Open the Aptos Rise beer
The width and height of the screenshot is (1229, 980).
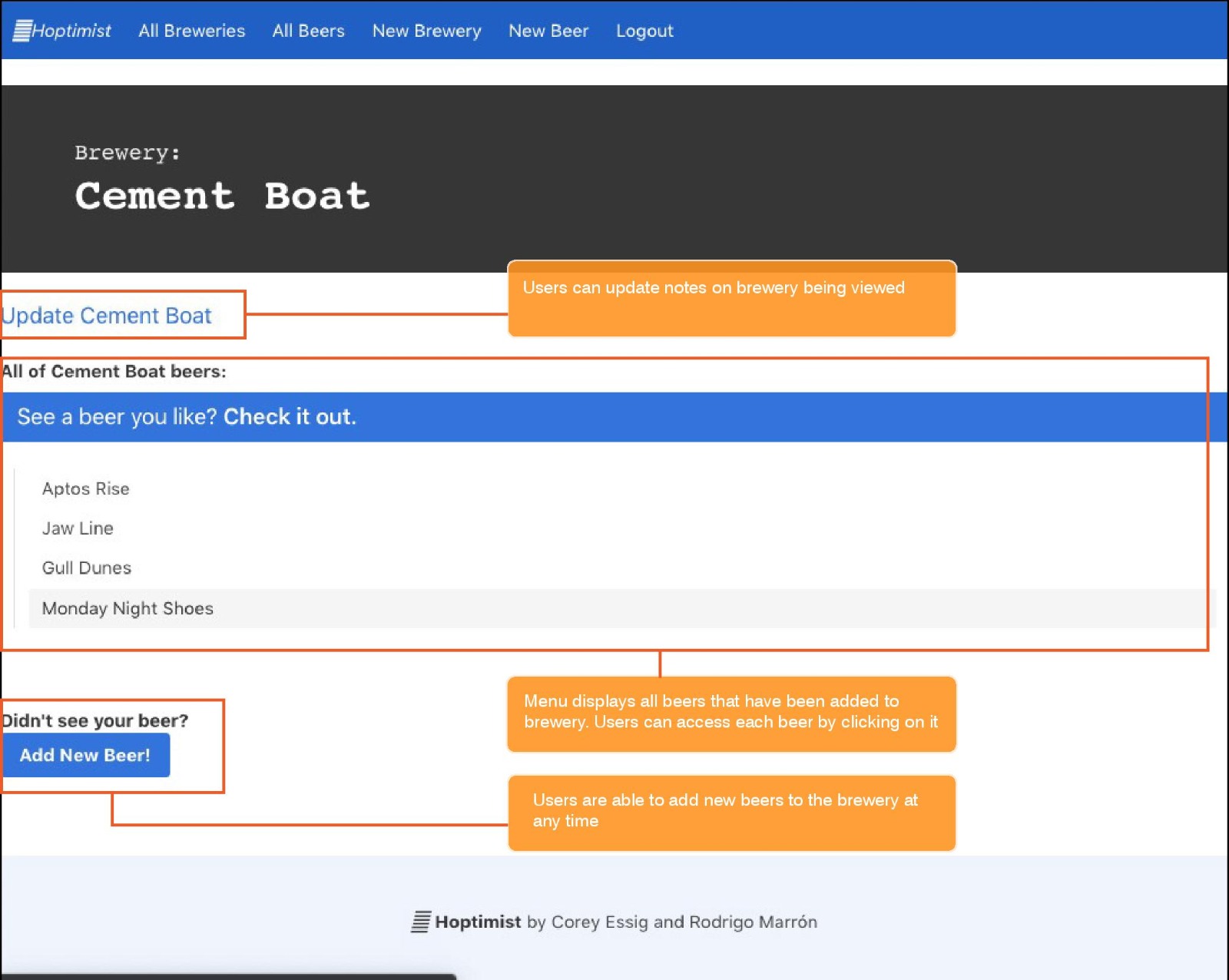85,488
